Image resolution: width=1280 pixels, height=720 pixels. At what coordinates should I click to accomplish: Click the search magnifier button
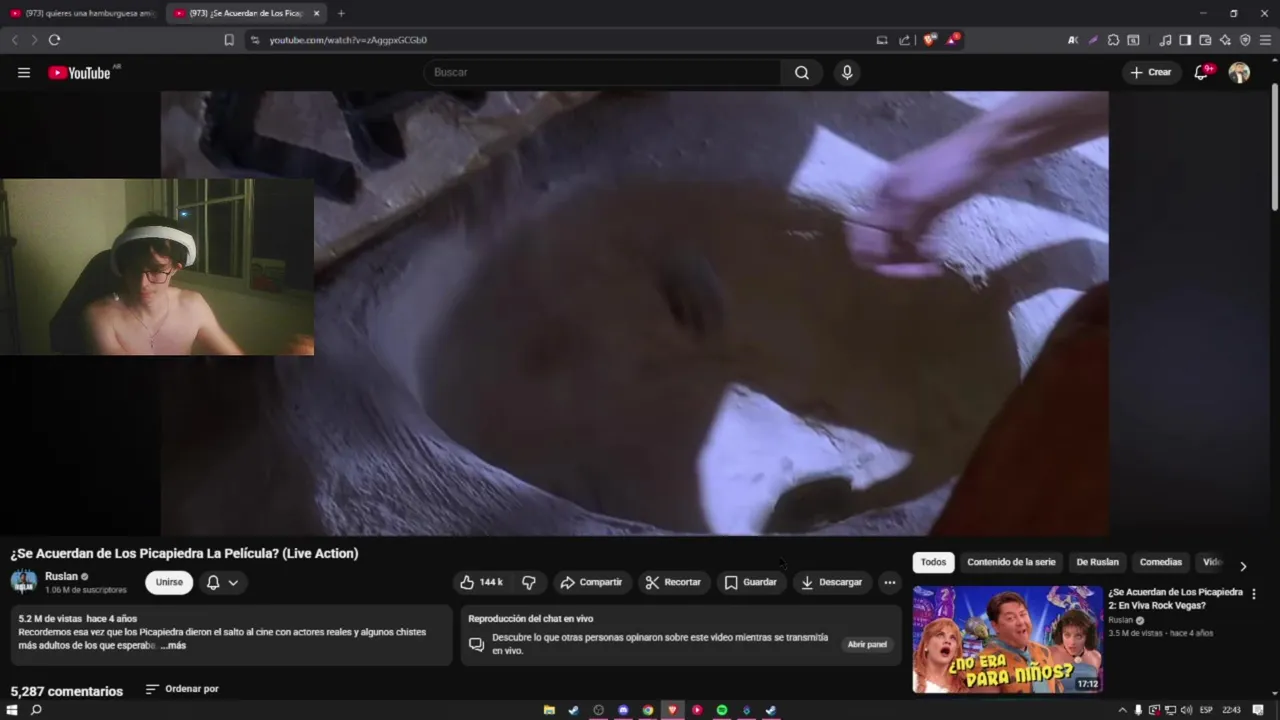pos(802,72)
